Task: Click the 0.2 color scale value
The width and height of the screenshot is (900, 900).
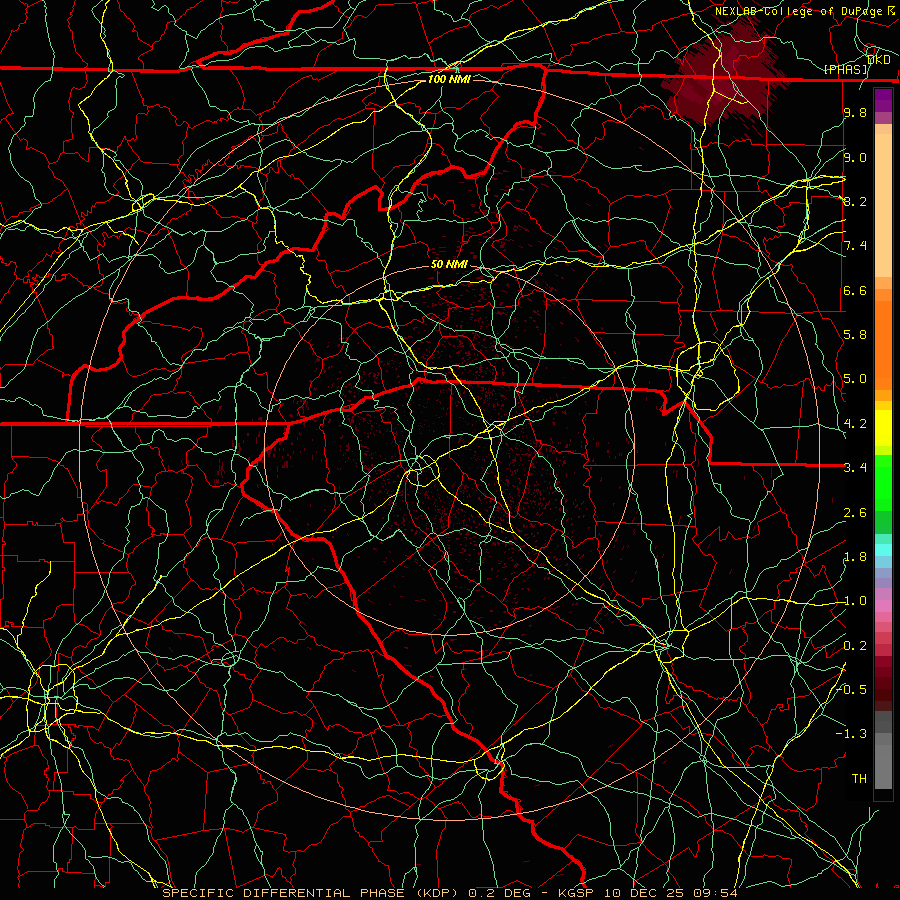Action: 855,646
